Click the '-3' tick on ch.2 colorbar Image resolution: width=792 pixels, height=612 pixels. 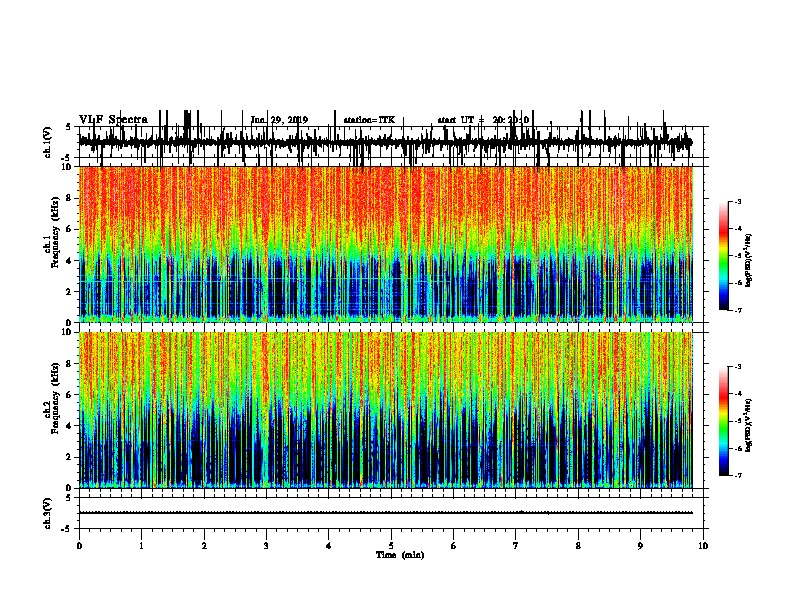click(x=737, y=367)
